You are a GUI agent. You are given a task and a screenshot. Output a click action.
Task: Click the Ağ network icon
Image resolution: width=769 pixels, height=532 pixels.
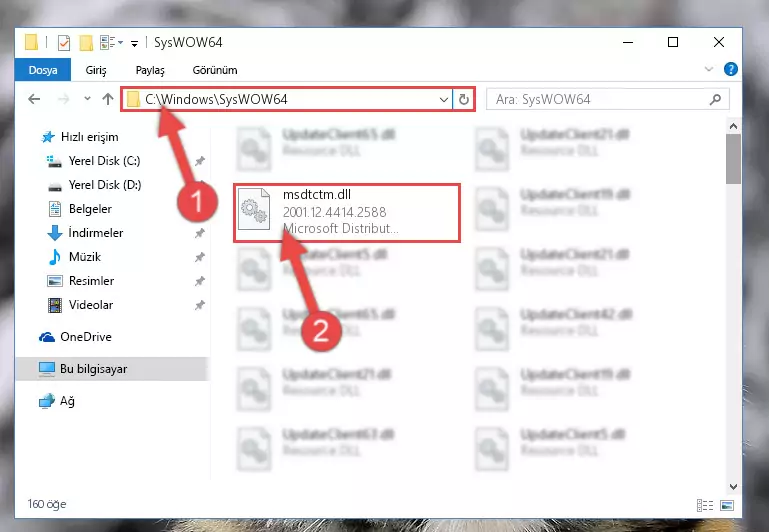tap(47, 401)
